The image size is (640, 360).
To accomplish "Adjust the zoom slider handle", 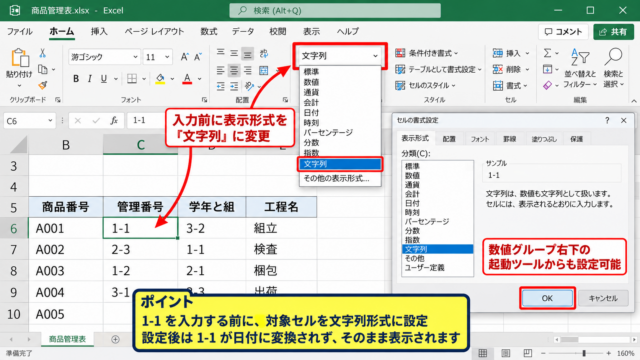I will [584, 353].
